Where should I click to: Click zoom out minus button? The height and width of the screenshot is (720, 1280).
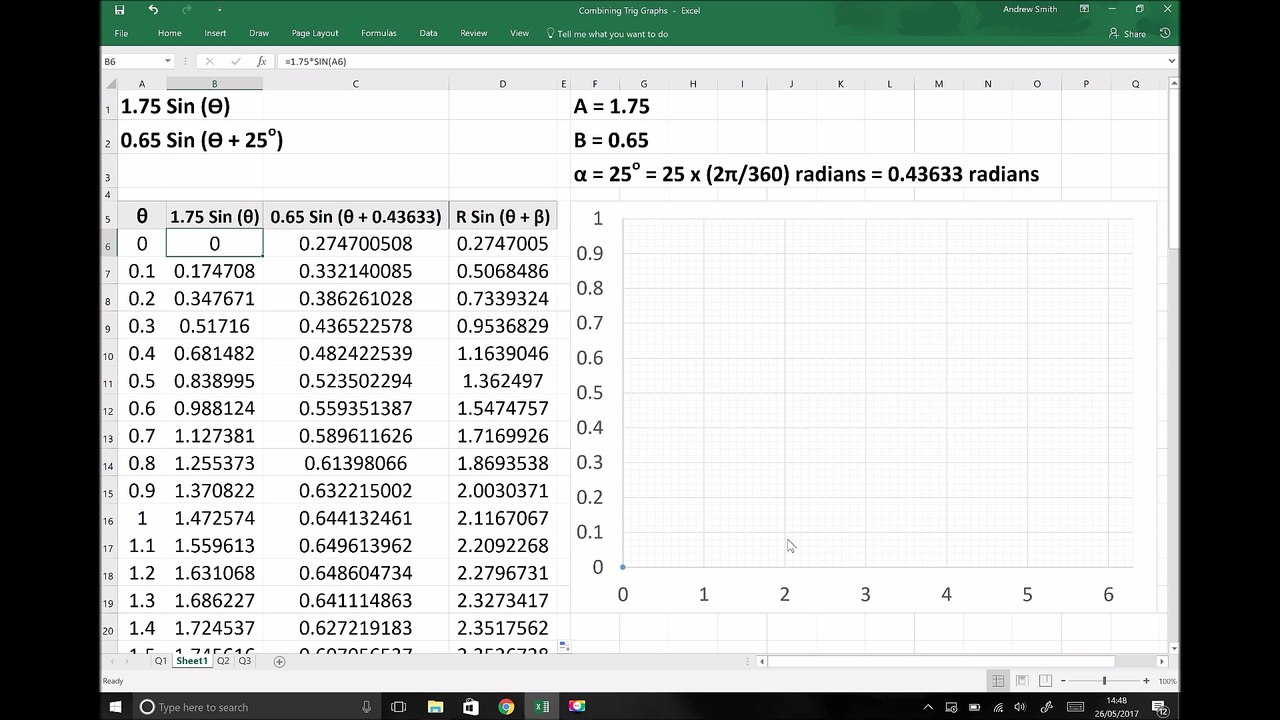coord(1063,681)
